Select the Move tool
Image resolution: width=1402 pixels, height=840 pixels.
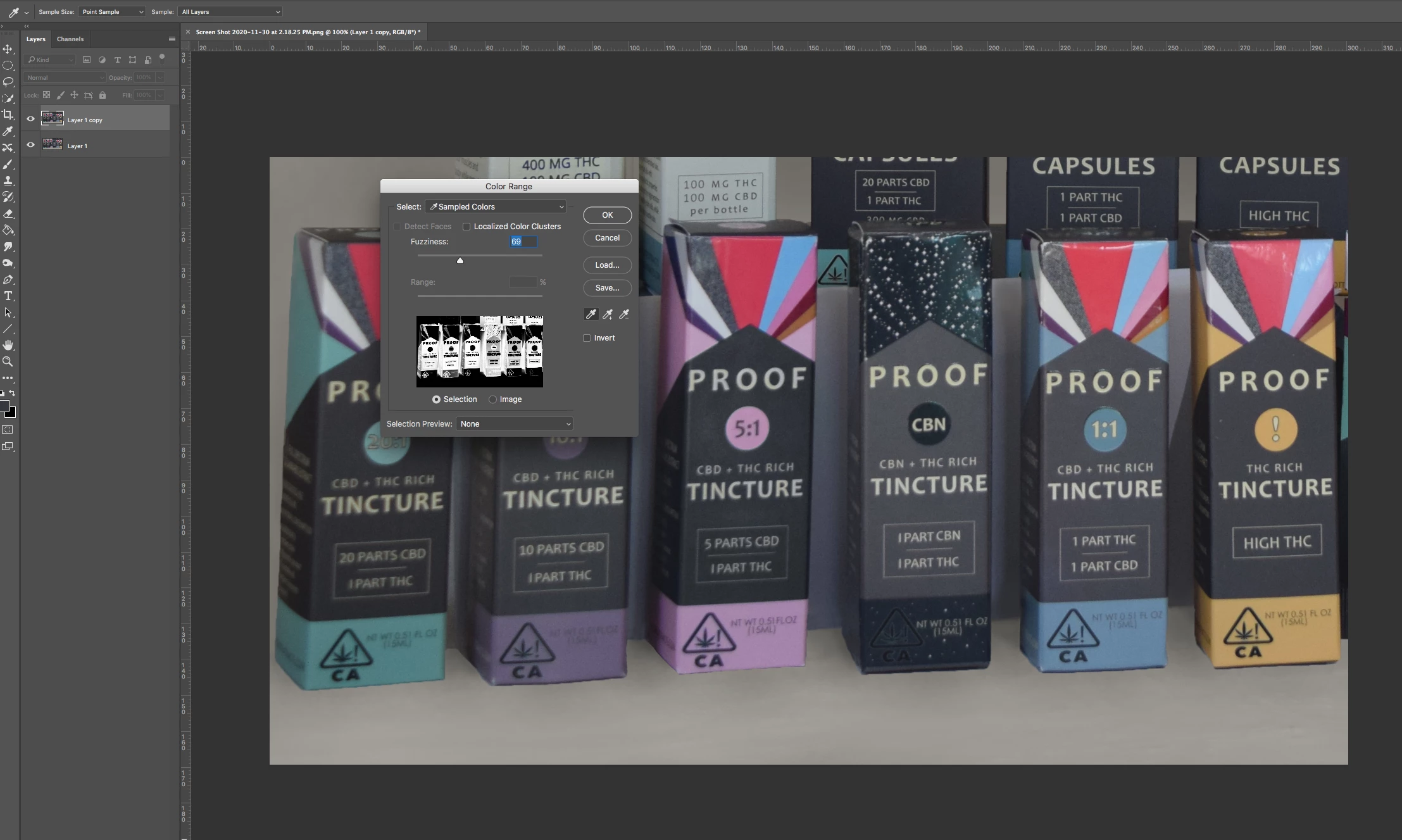point(8,49)
